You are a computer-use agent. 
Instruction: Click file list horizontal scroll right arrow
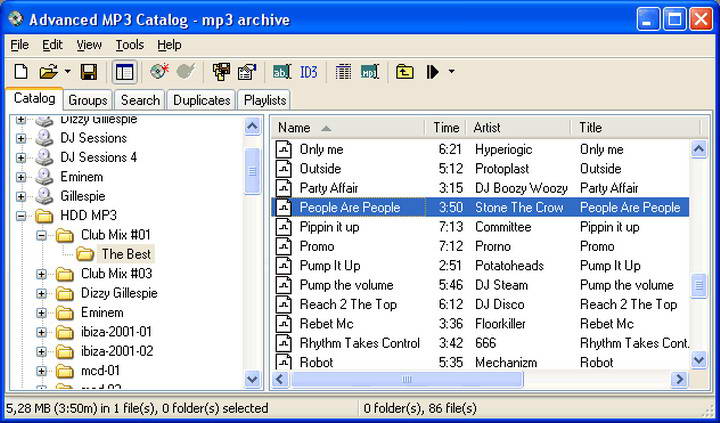click(679, 379)
